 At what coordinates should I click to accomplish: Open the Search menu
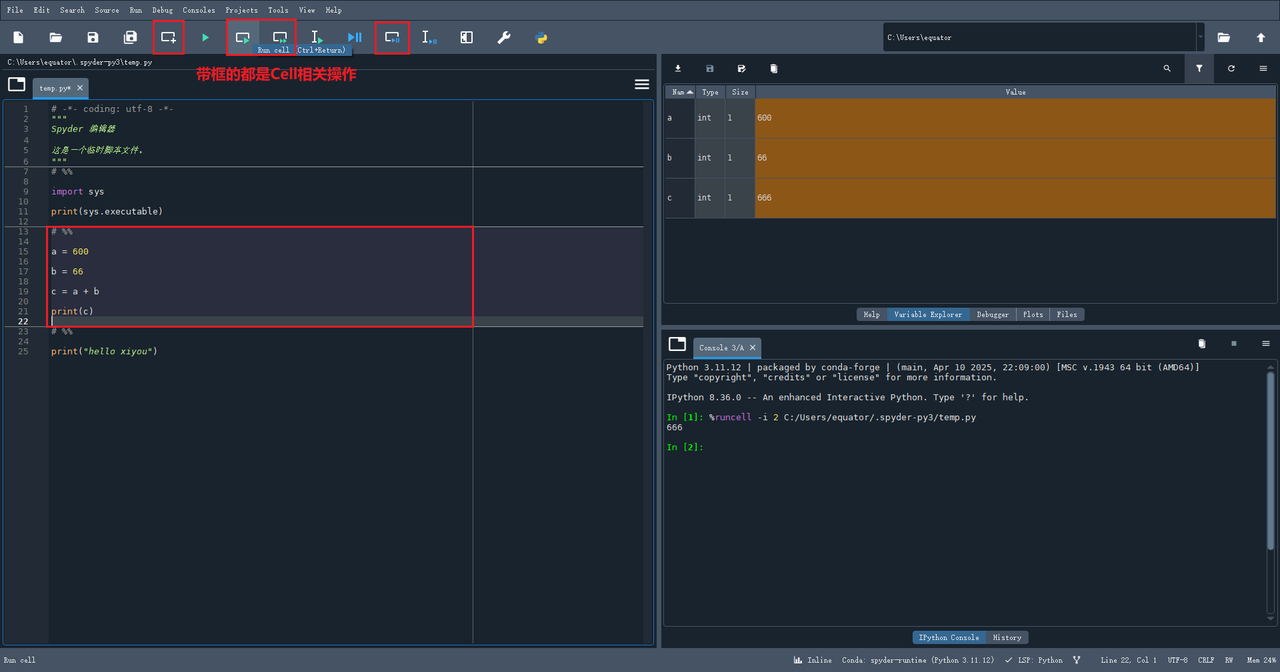[x=72, y=10]
